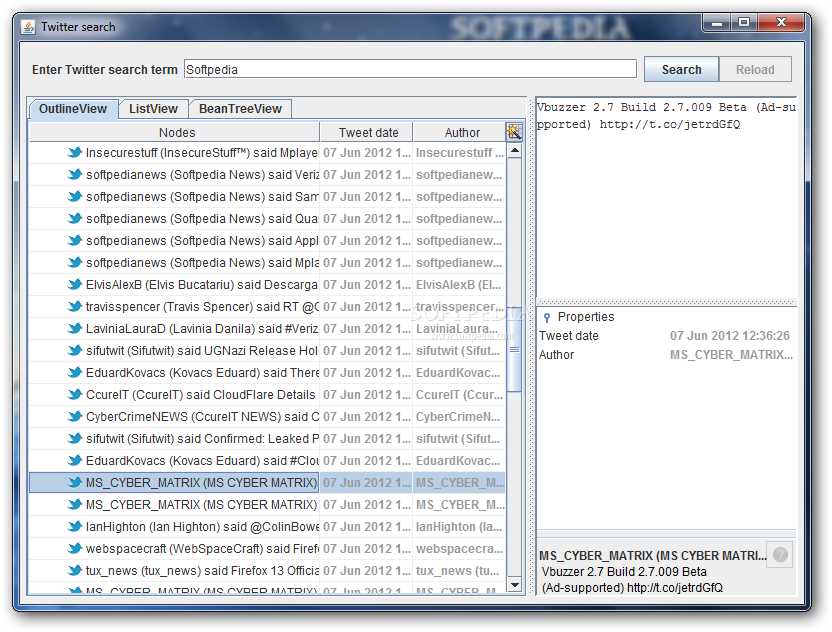Image resolution: width=832 pixels, height=632 pixels.
Task: Minimize the Twitter search window
Action: click(717, 23)
